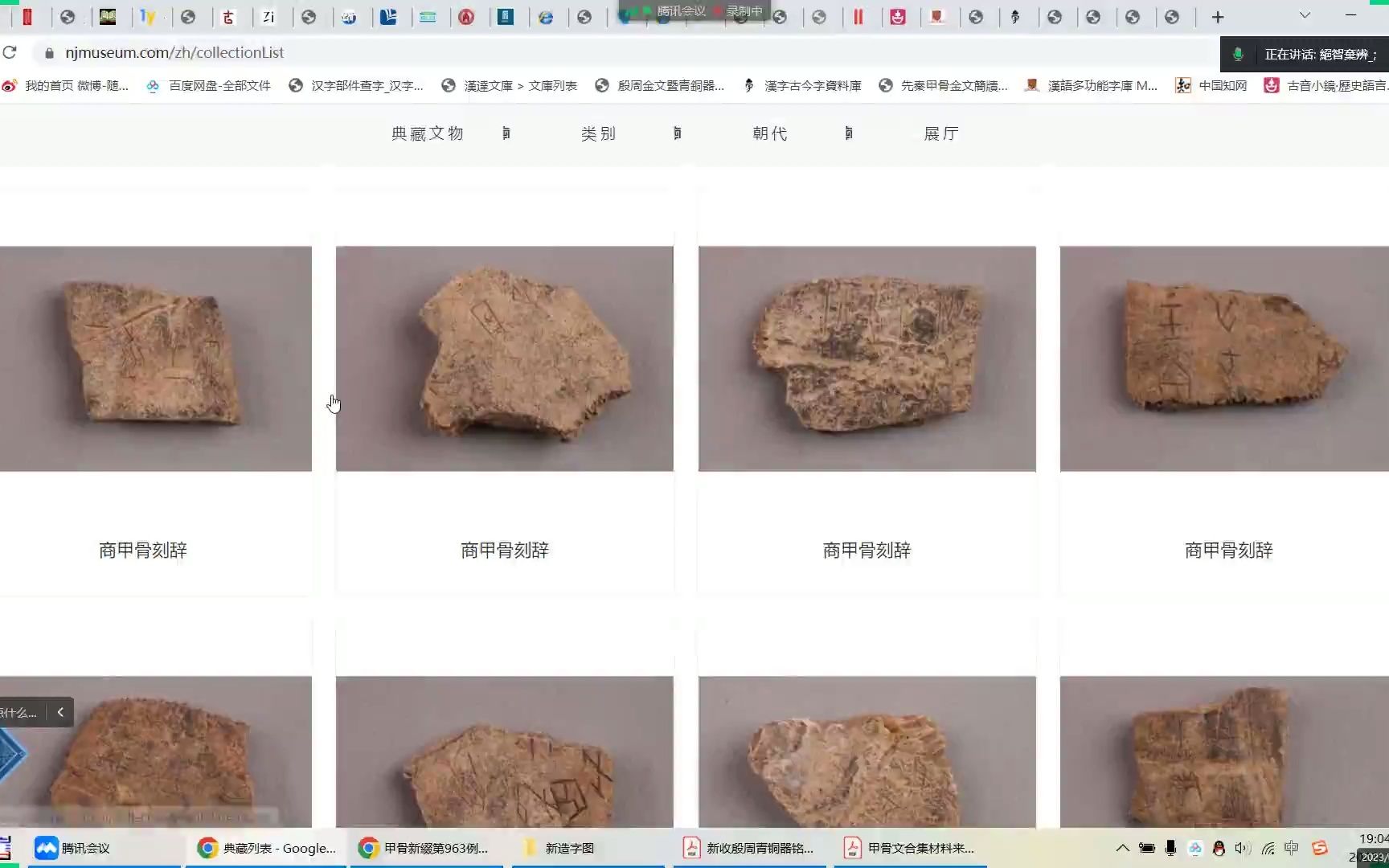Open the Sogou input tray icon
Viewport: 1389px width, 868px height.
(1320, 848)
